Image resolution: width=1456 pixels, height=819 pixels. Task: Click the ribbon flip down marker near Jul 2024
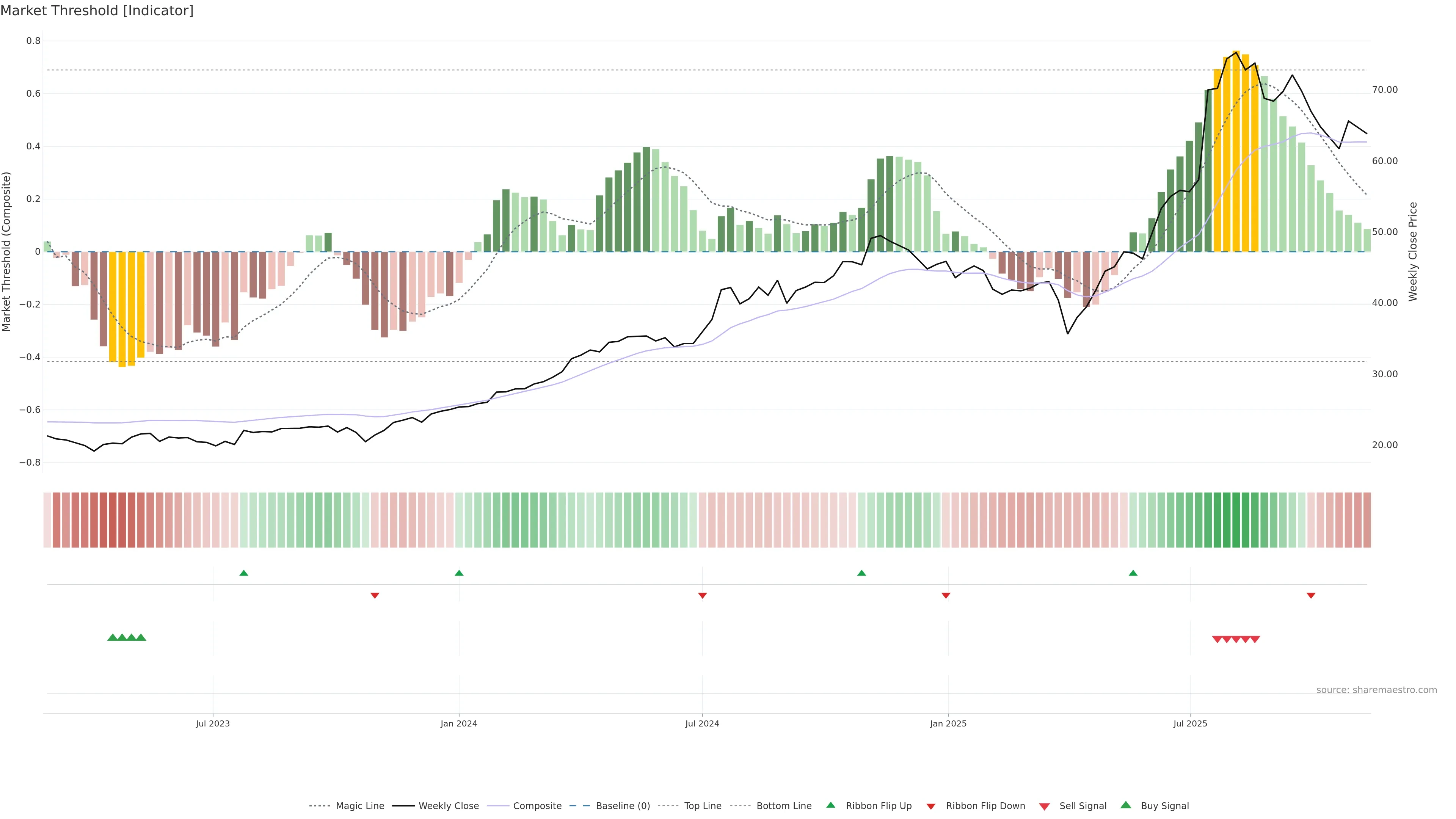tap(702, 595)
